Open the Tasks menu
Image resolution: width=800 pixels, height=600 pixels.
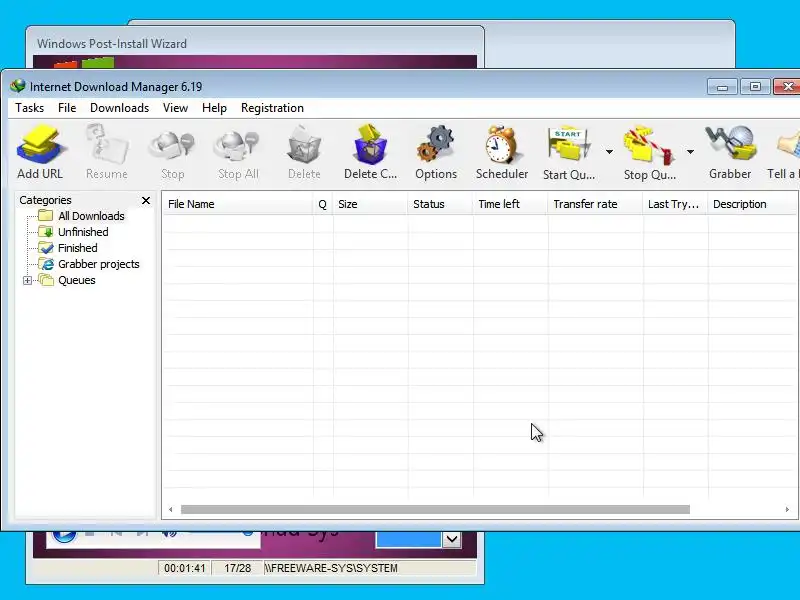tap(30, 108)
